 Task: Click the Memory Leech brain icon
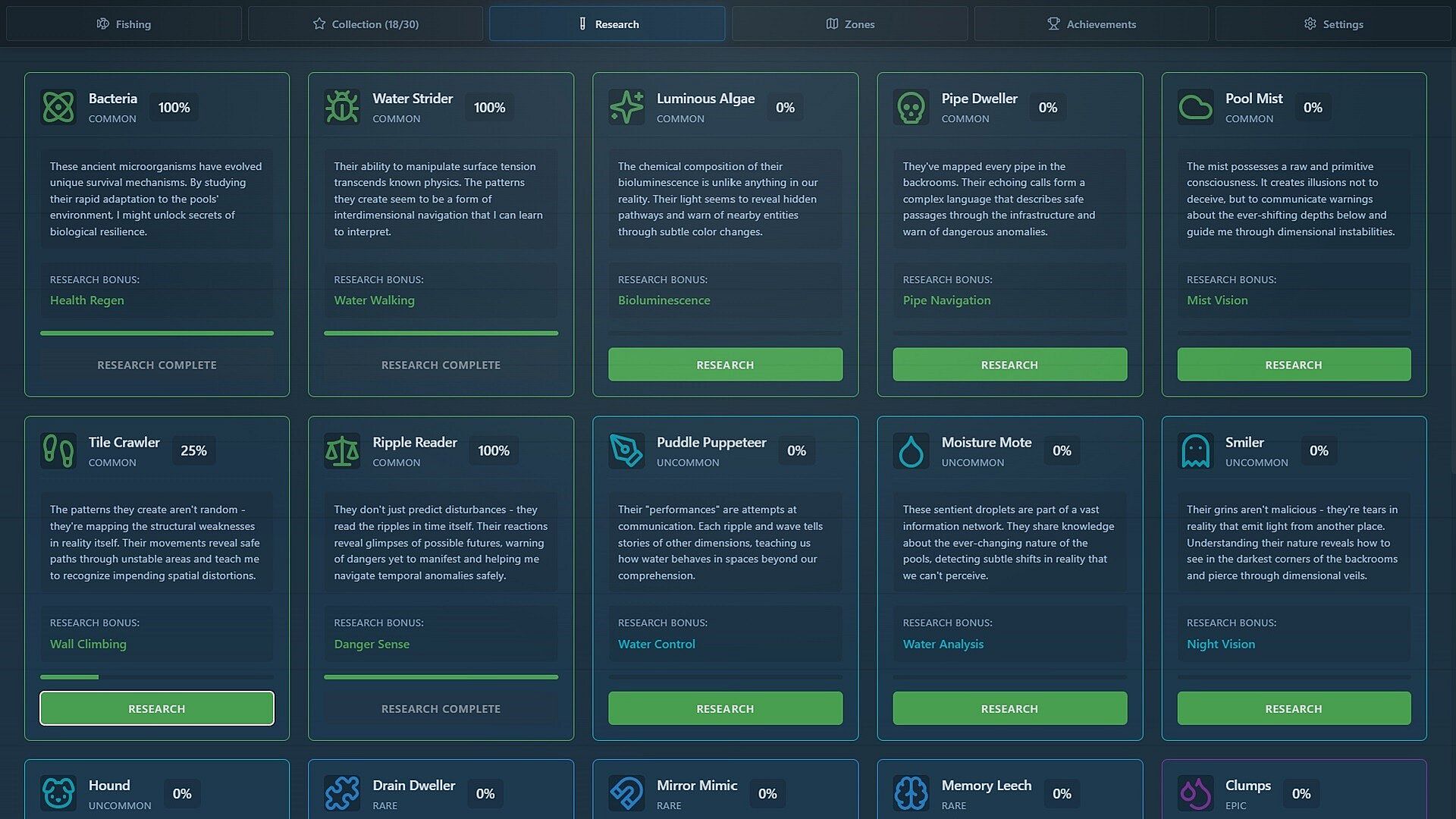(x=911, y=793)
